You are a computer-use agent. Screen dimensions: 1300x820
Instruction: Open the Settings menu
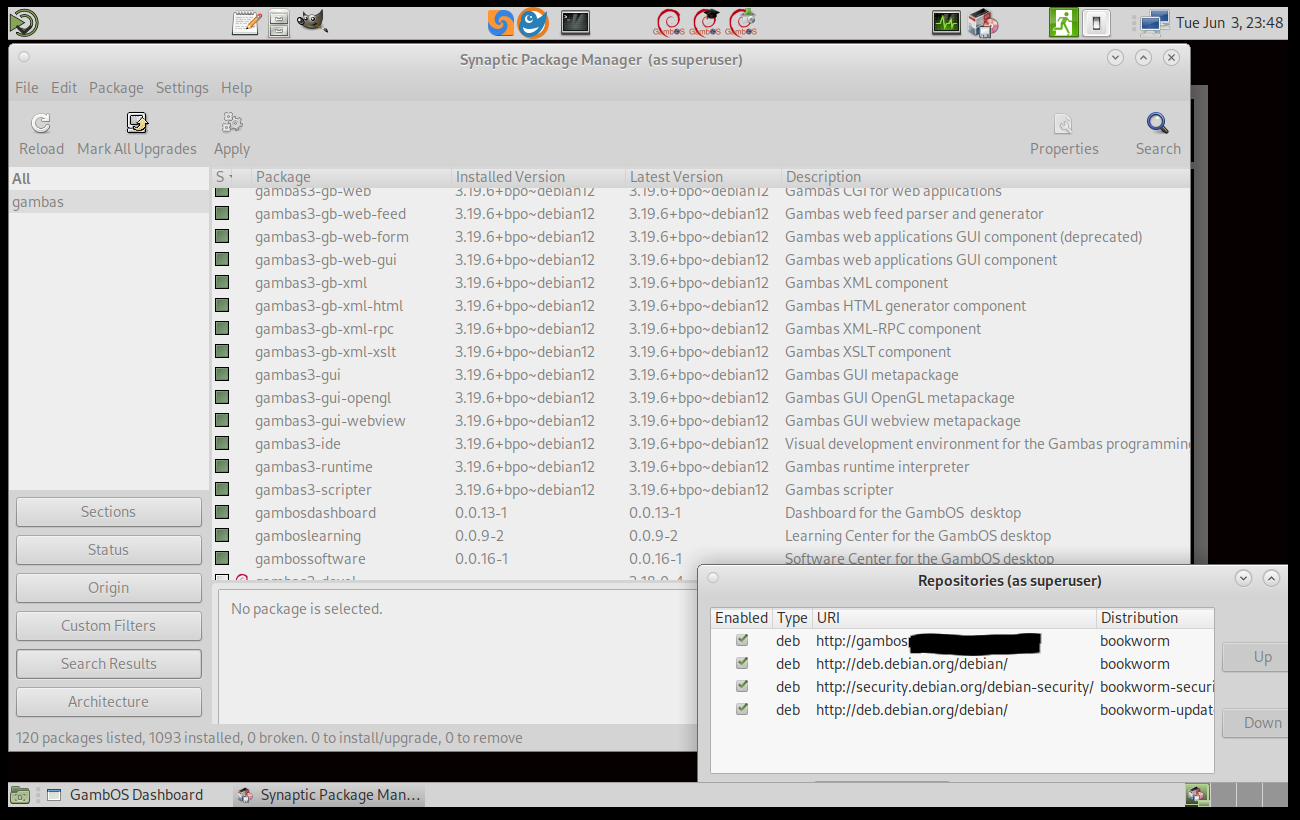coord(182,88)
